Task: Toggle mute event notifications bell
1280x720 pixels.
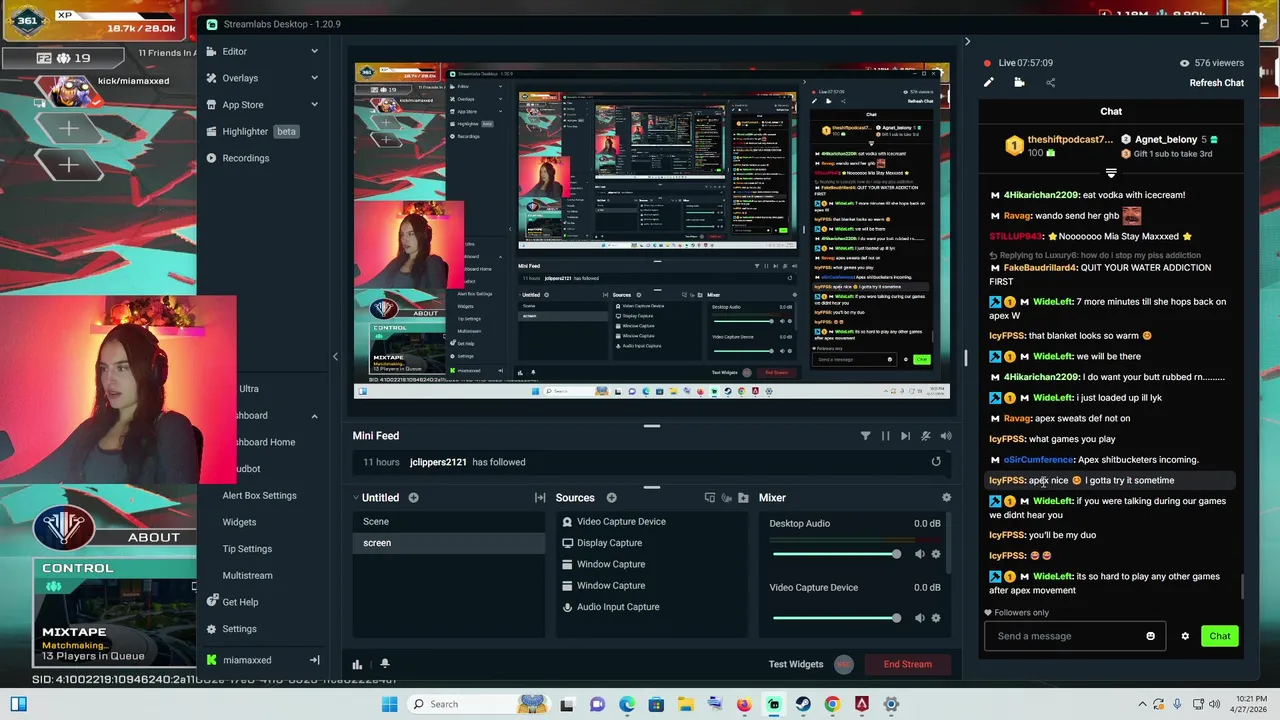Action: (926, 436)
